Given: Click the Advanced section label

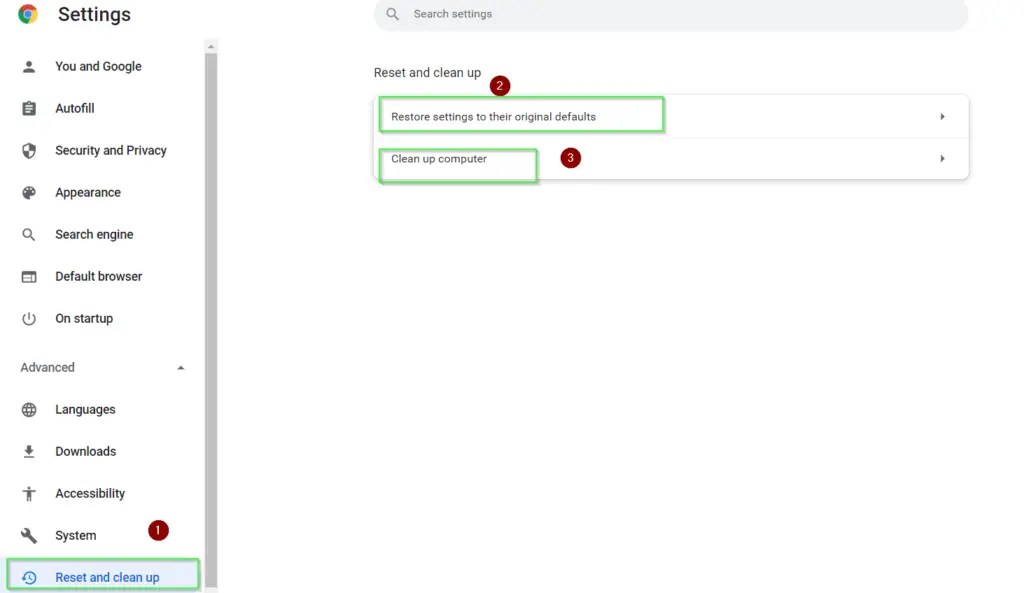Looking at the screenshot, I should (x=47, y=367).
